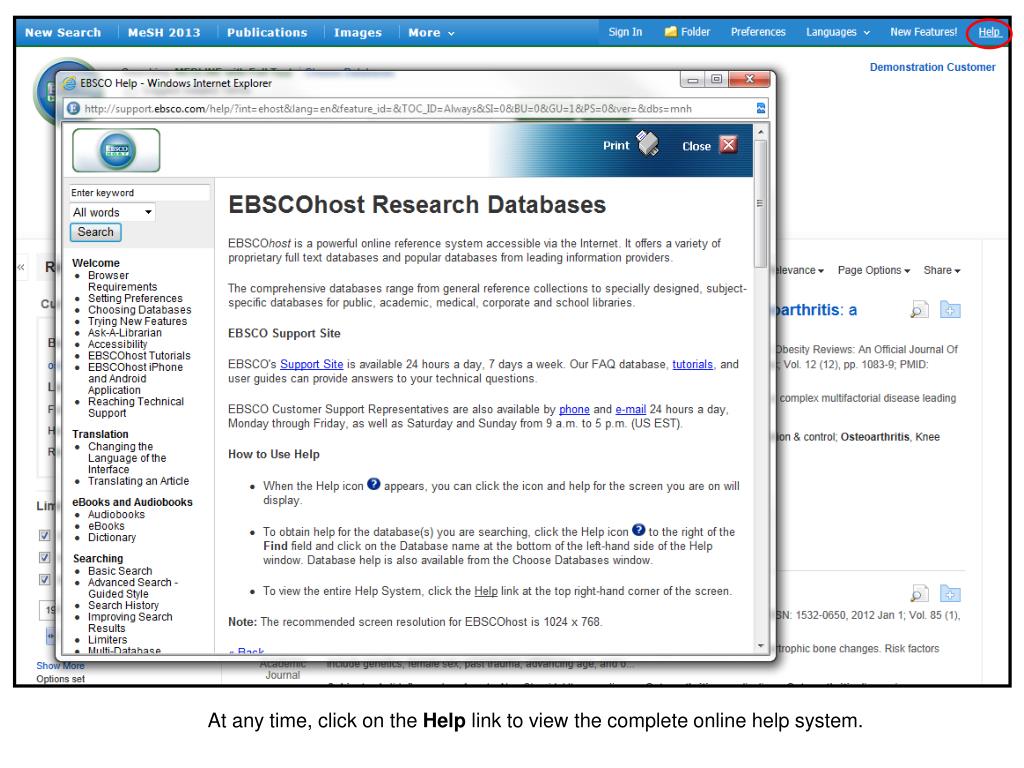Click the Print printer icon in Help window

(648, 144)
